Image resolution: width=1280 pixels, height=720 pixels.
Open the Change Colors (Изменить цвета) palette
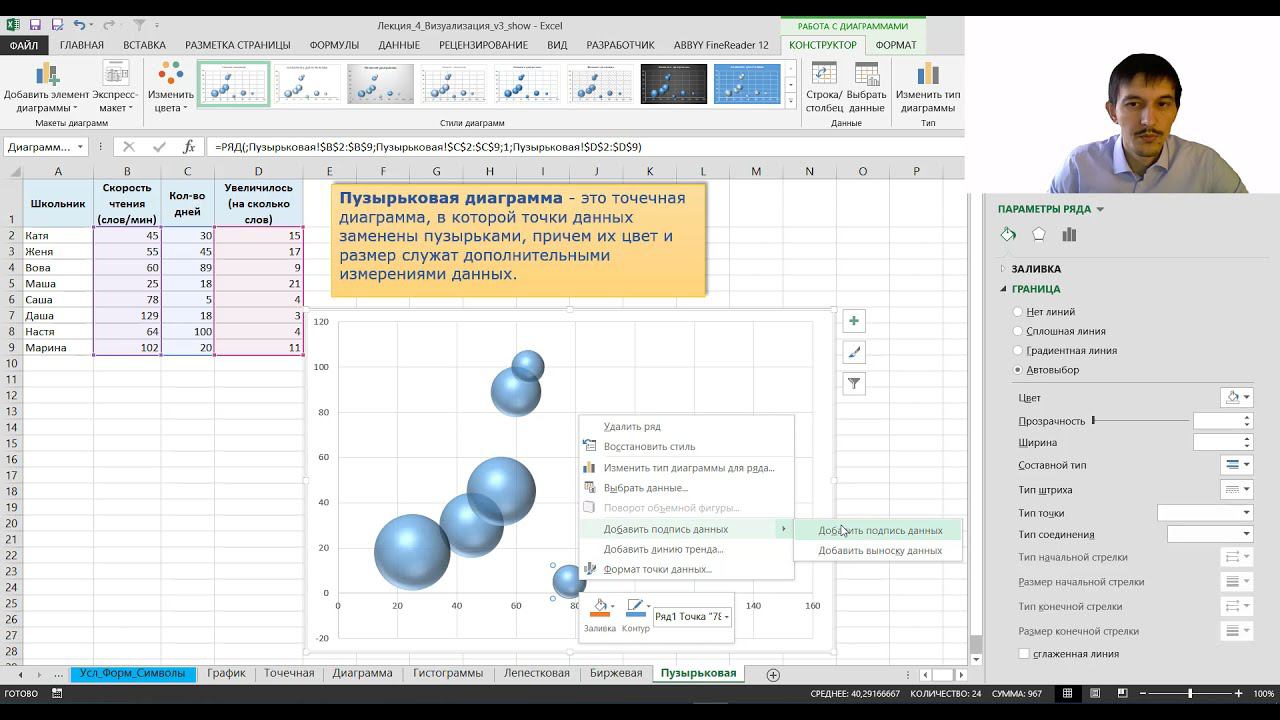(x=171, y=88)
